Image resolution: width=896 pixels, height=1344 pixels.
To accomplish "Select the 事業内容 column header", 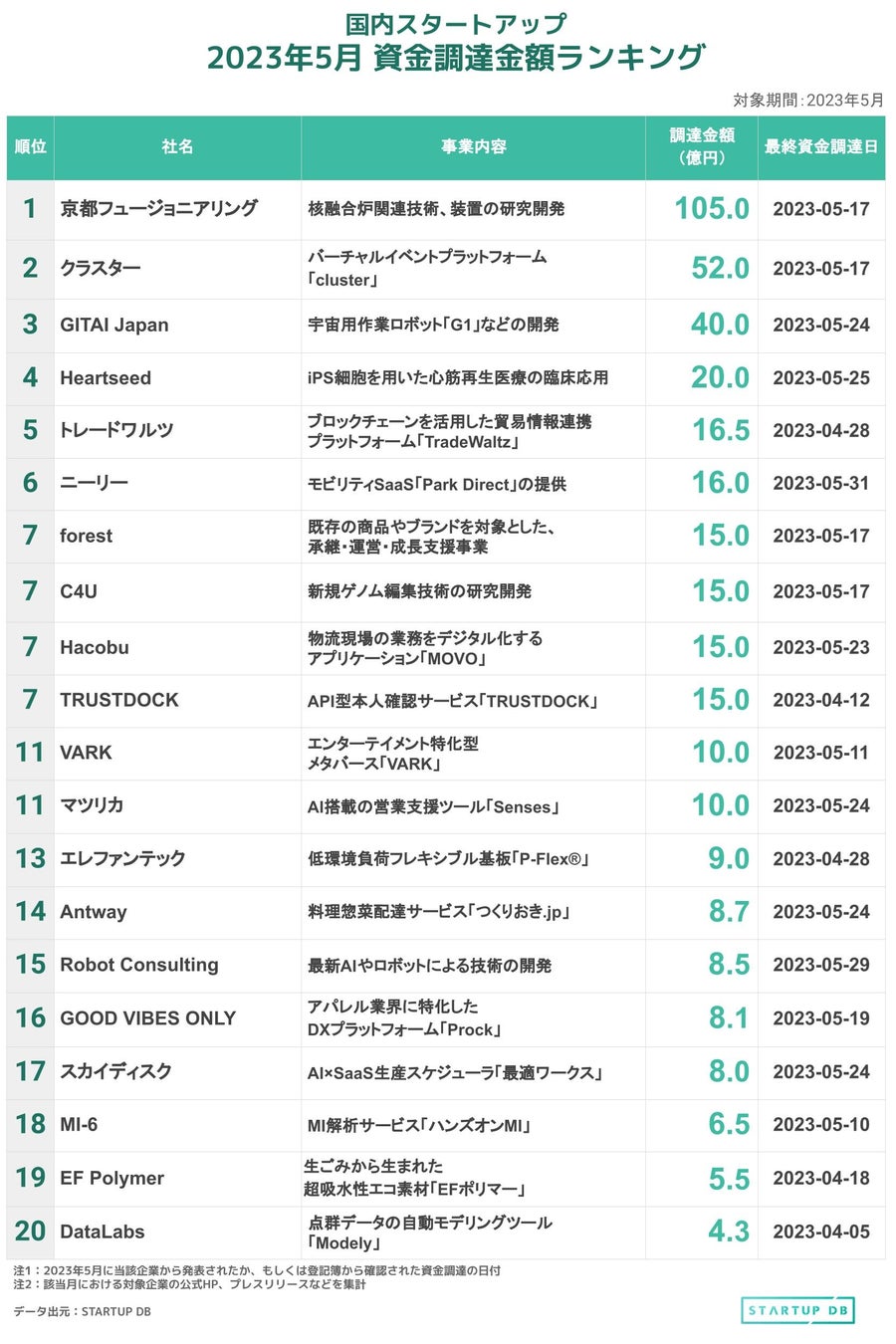I will [x=473, y=147].
